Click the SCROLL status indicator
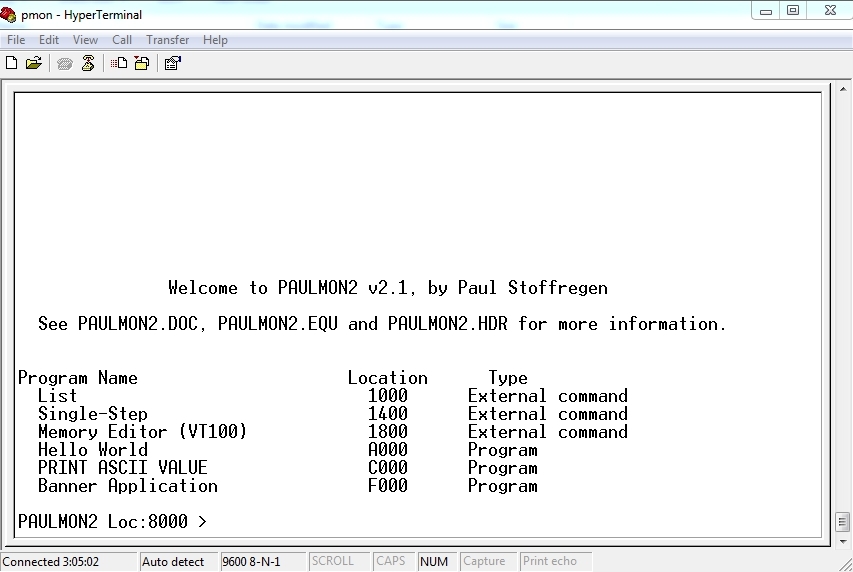Screen dimensions: 853x572 [339, 561]
